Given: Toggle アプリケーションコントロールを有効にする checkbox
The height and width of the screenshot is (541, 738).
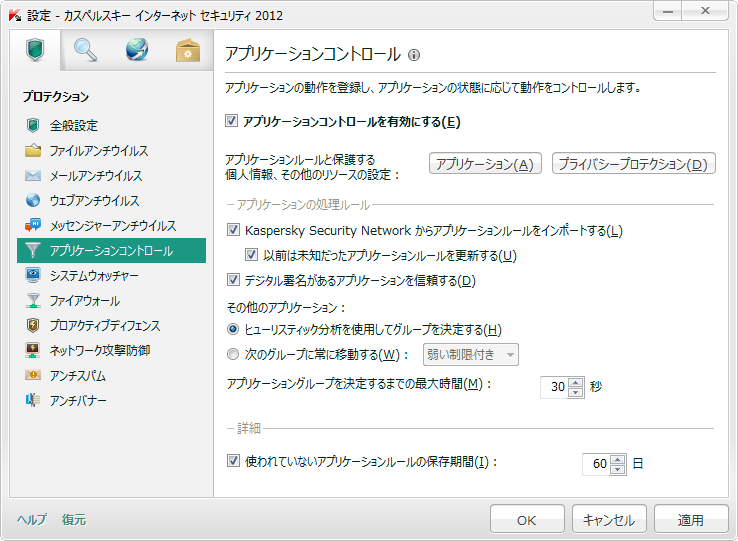Looking at the screenshot, I should (231, 121).
